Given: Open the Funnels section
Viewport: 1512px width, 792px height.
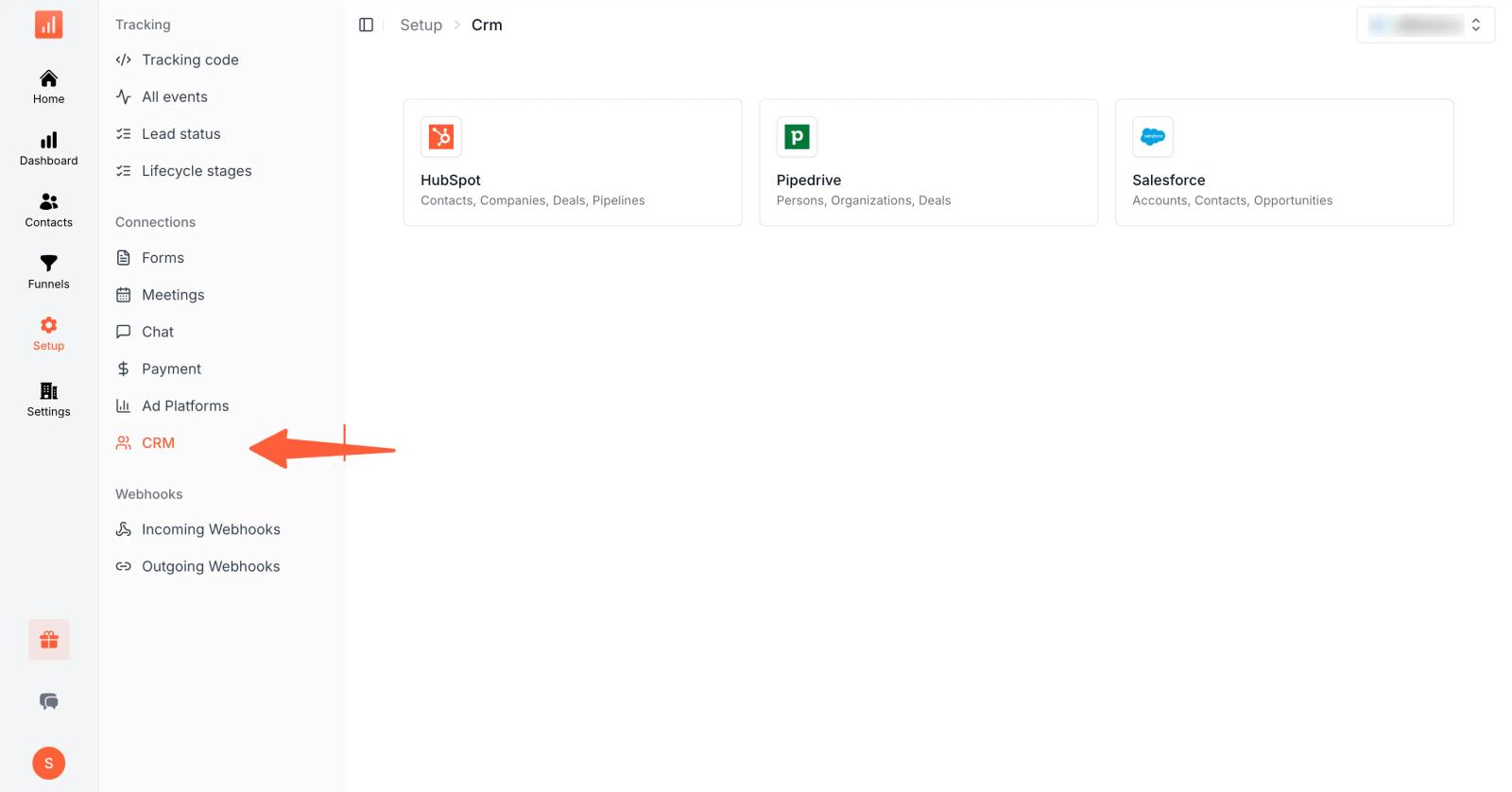Looking at the screenshot, I should coord(48,272).
